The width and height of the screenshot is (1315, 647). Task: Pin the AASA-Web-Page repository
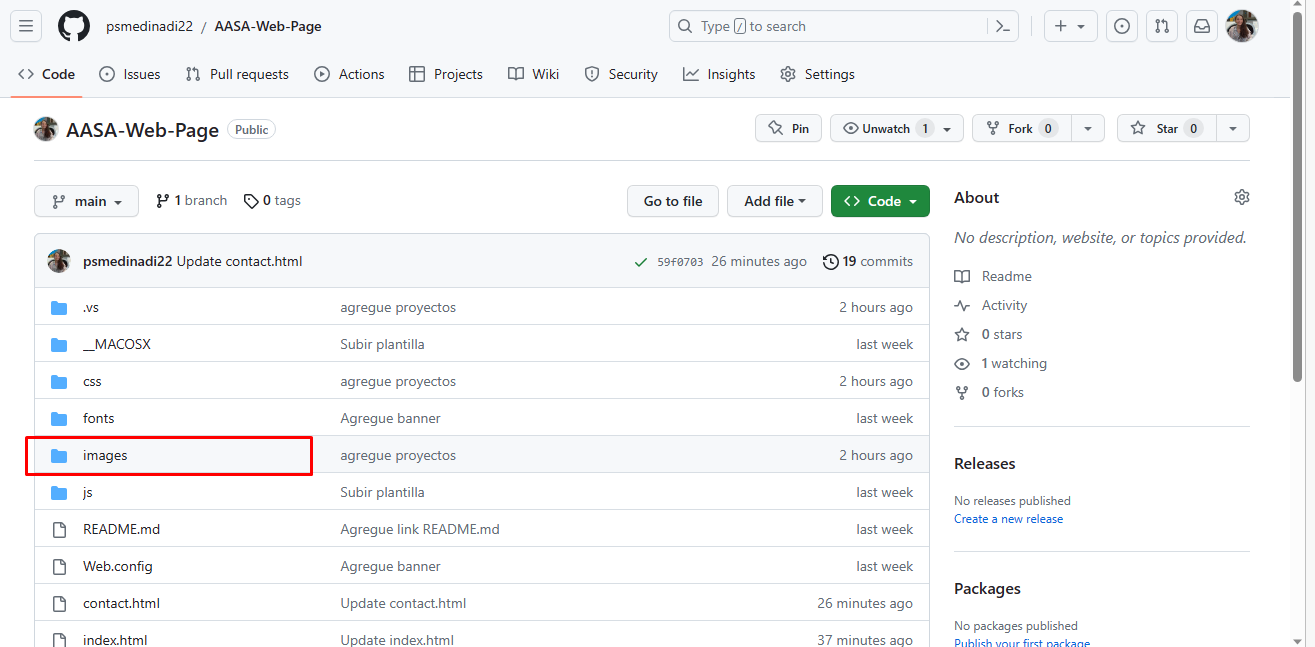(x=788, y=128)
